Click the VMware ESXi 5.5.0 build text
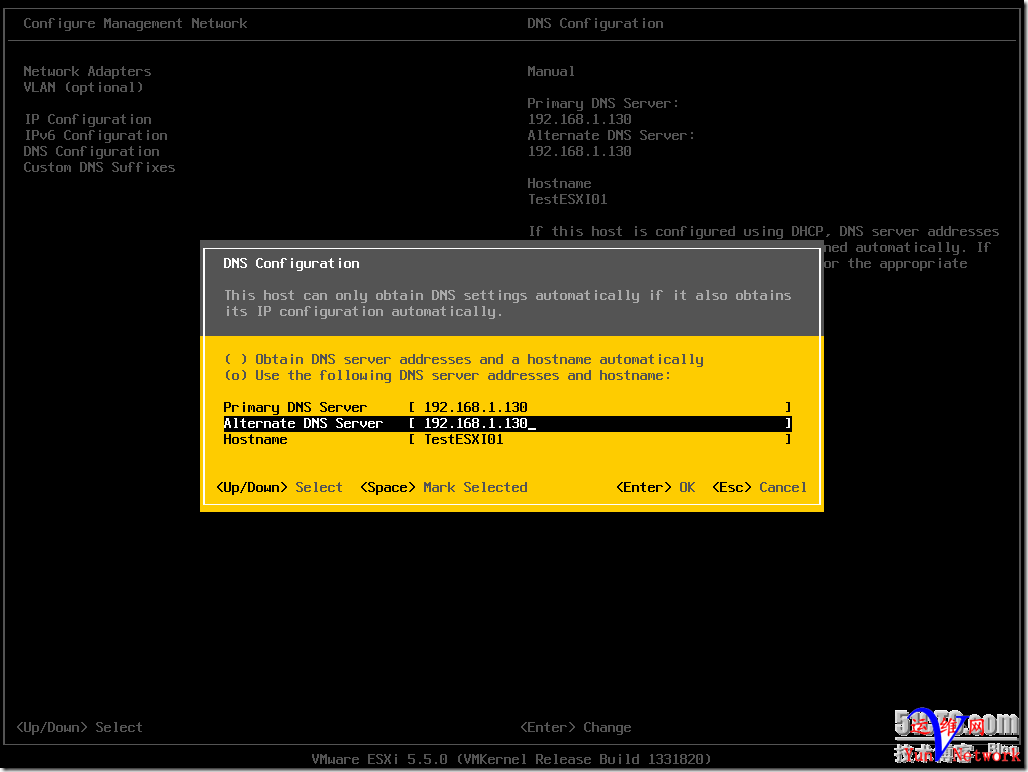Image resolution: width=1028 pixels, height=772 pixels. (x=511, y=759)
